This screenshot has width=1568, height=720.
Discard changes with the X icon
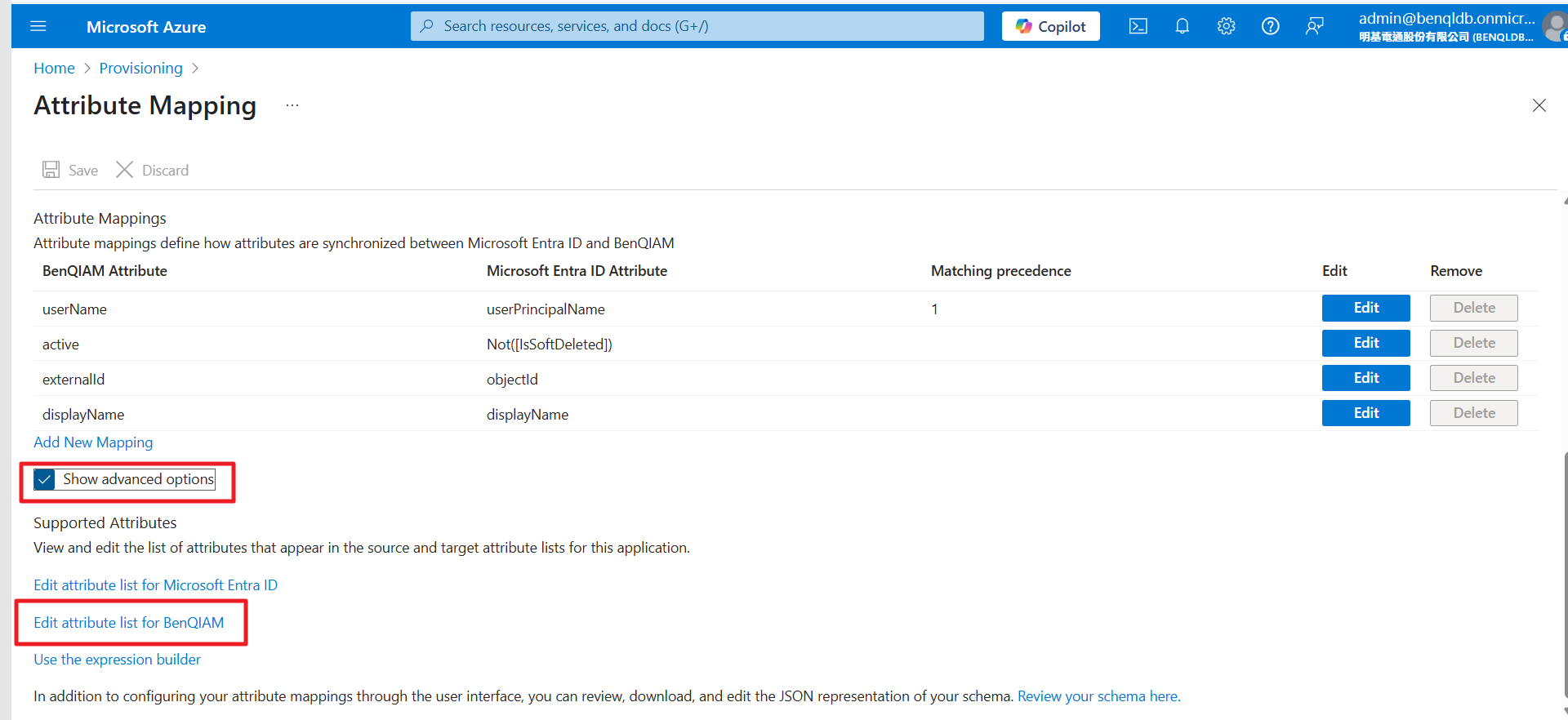125,170
